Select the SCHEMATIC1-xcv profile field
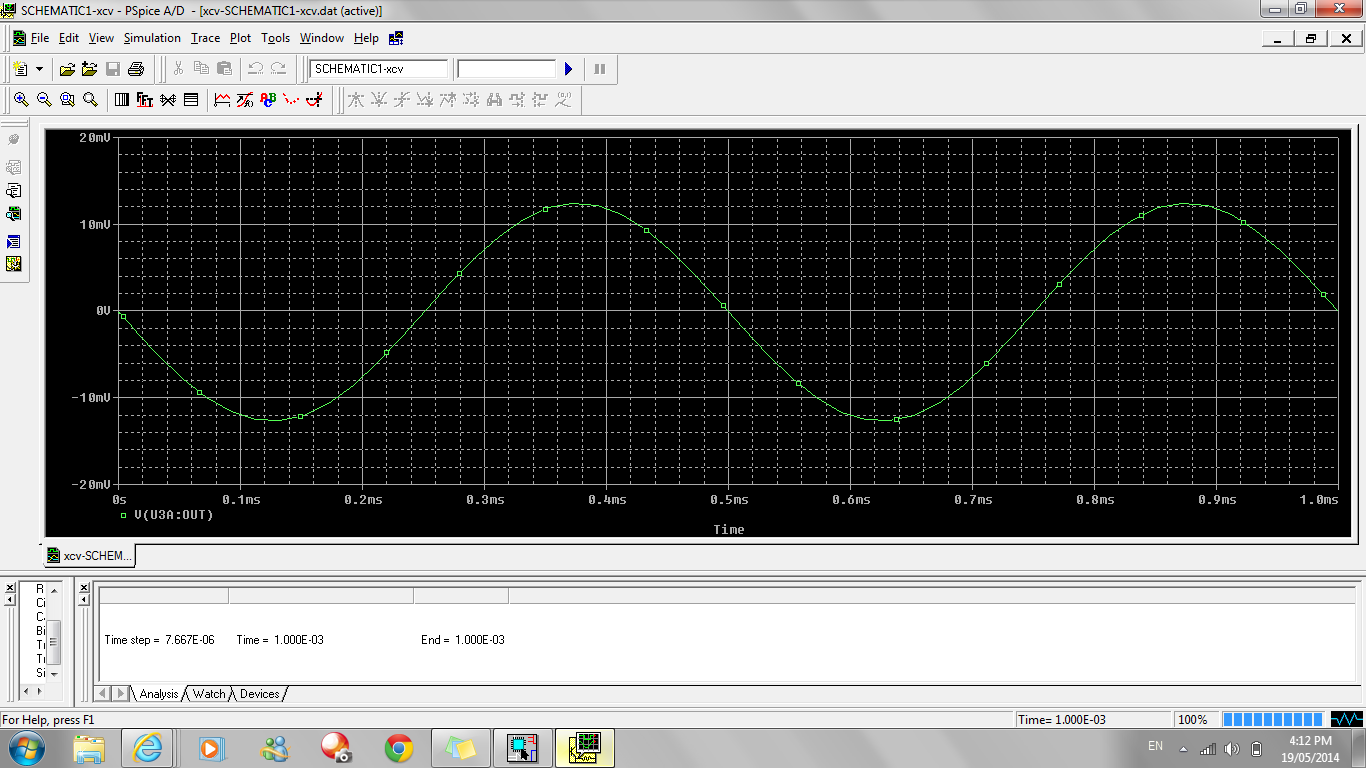This screenshot has width=1366, height=768. 379,69
